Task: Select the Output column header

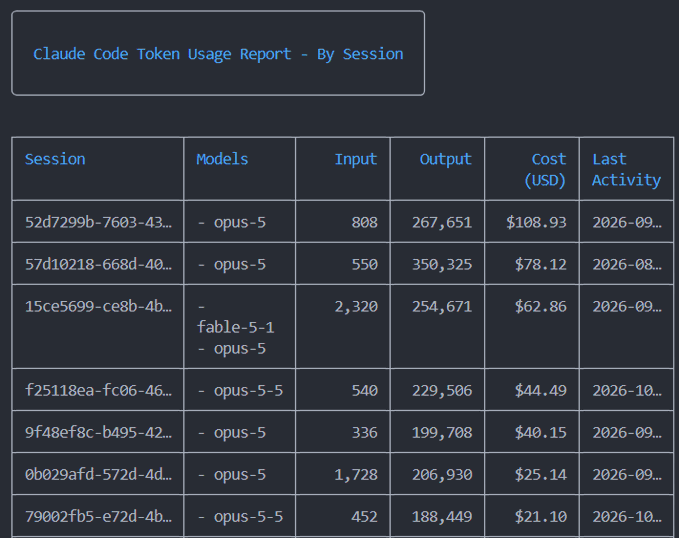Action: (446, 159)
